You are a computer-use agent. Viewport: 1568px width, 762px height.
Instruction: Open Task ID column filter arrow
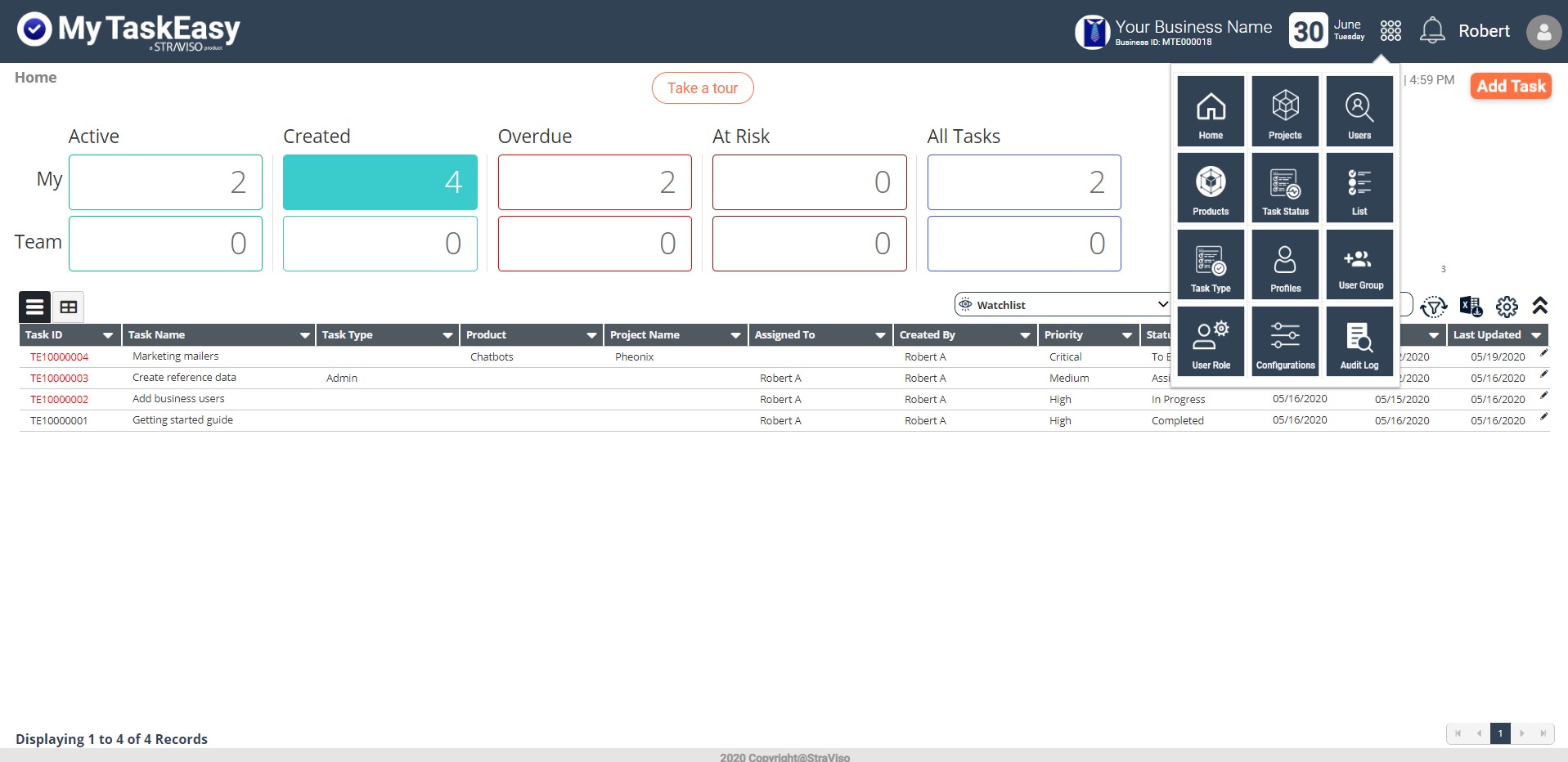107,335
